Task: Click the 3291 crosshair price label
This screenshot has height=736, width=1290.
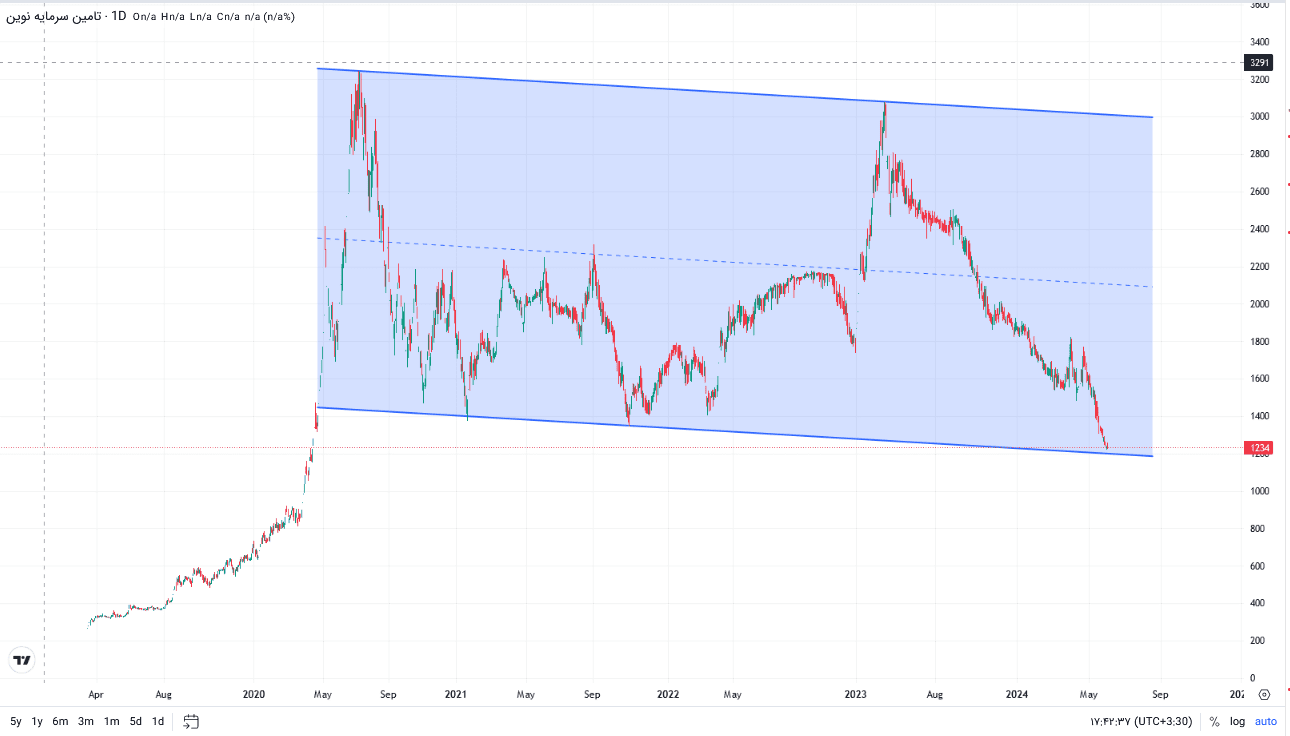Action: click(1259, 63)
